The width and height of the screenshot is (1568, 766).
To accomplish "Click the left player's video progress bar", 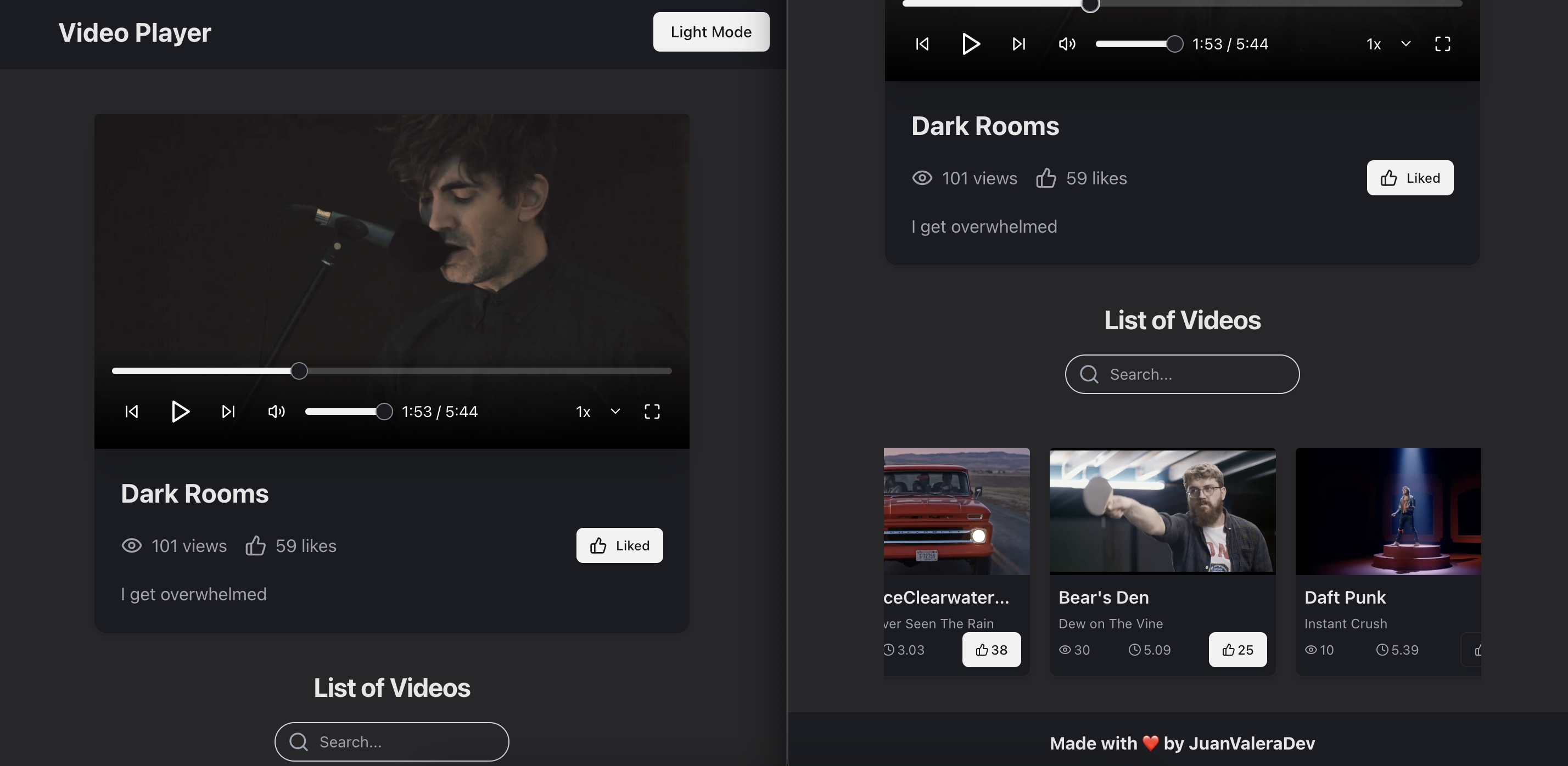I will [391, 370].
